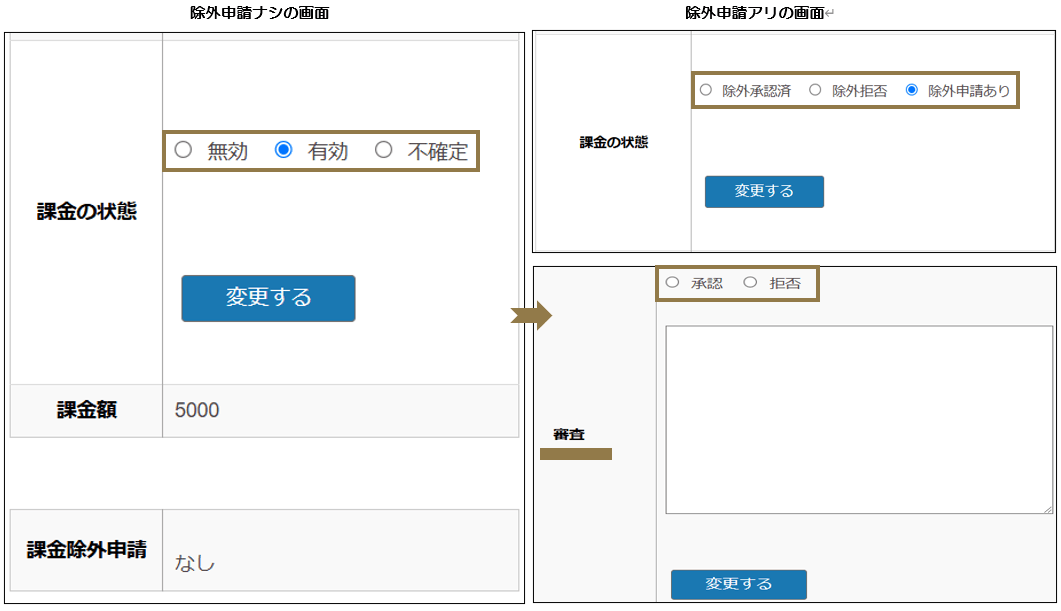Click 変更する button in left screen
The width and height of the screenshot is (1061, 611).
(x=268, y=298)
